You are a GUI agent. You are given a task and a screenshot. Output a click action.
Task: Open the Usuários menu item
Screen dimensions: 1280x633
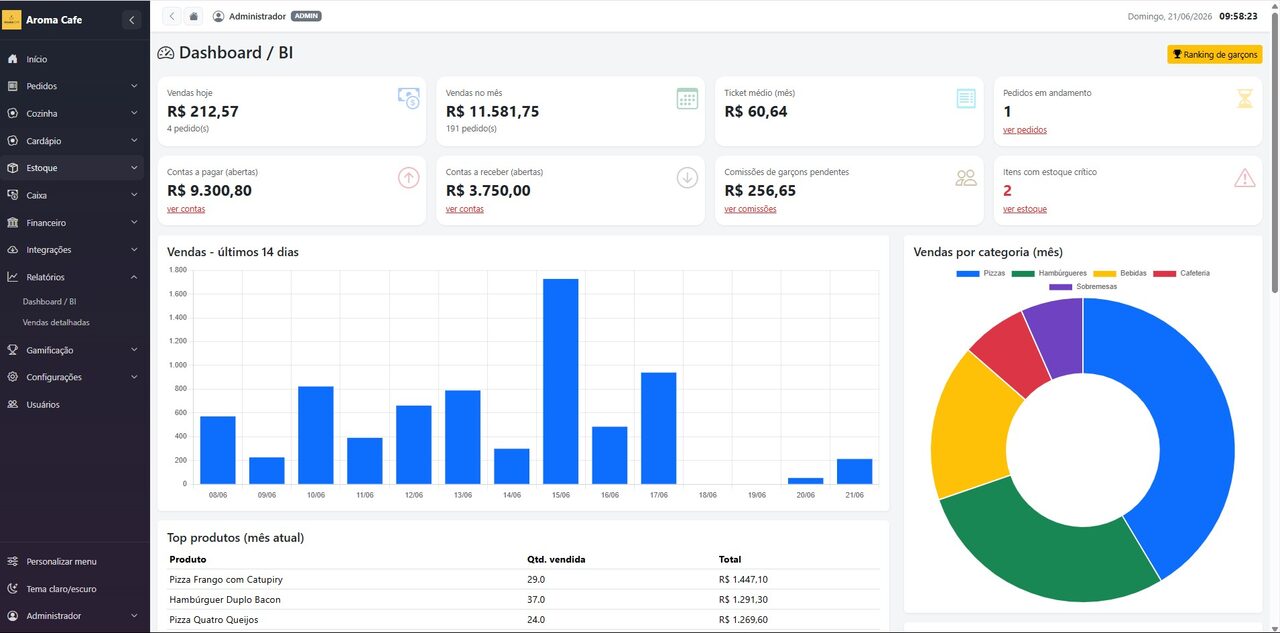coord(72,404)
